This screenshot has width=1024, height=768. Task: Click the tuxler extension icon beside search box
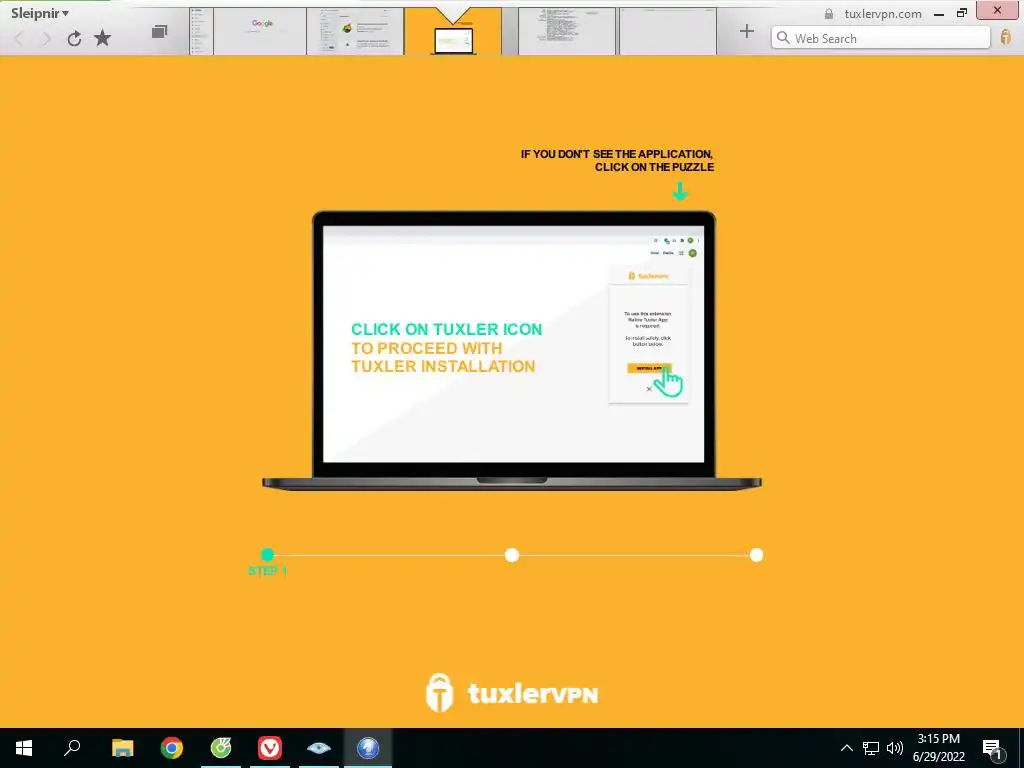[1006, 37]
